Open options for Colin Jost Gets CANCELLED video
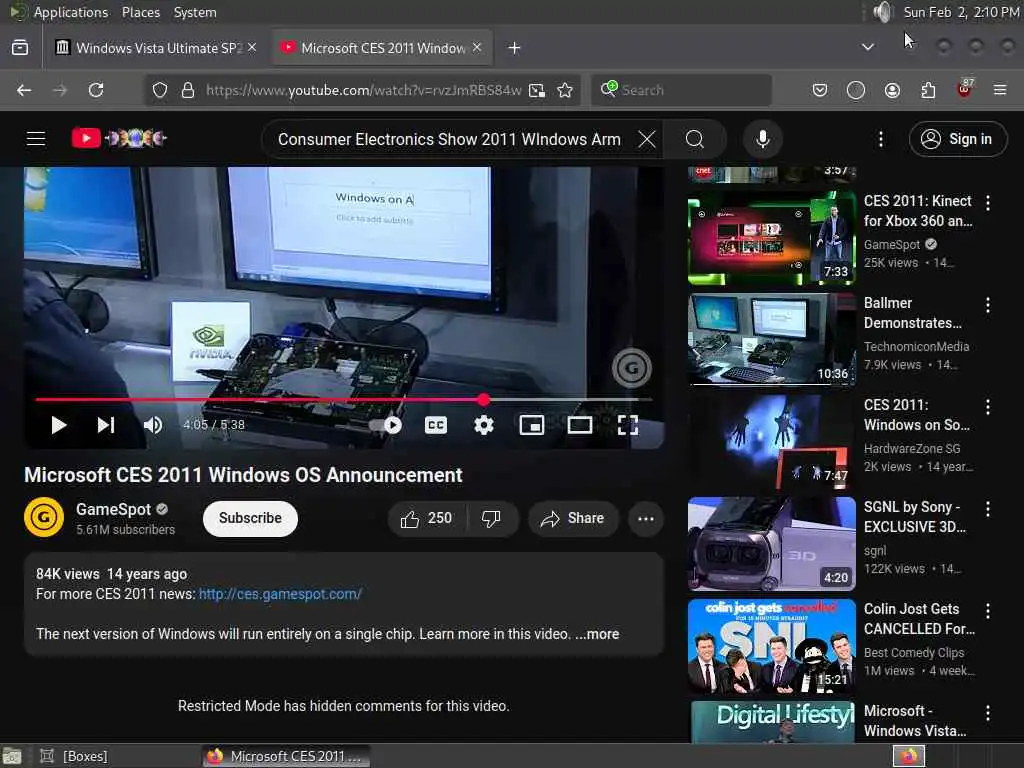Screen dimensions: 1024x768 [x=987, y=611]
